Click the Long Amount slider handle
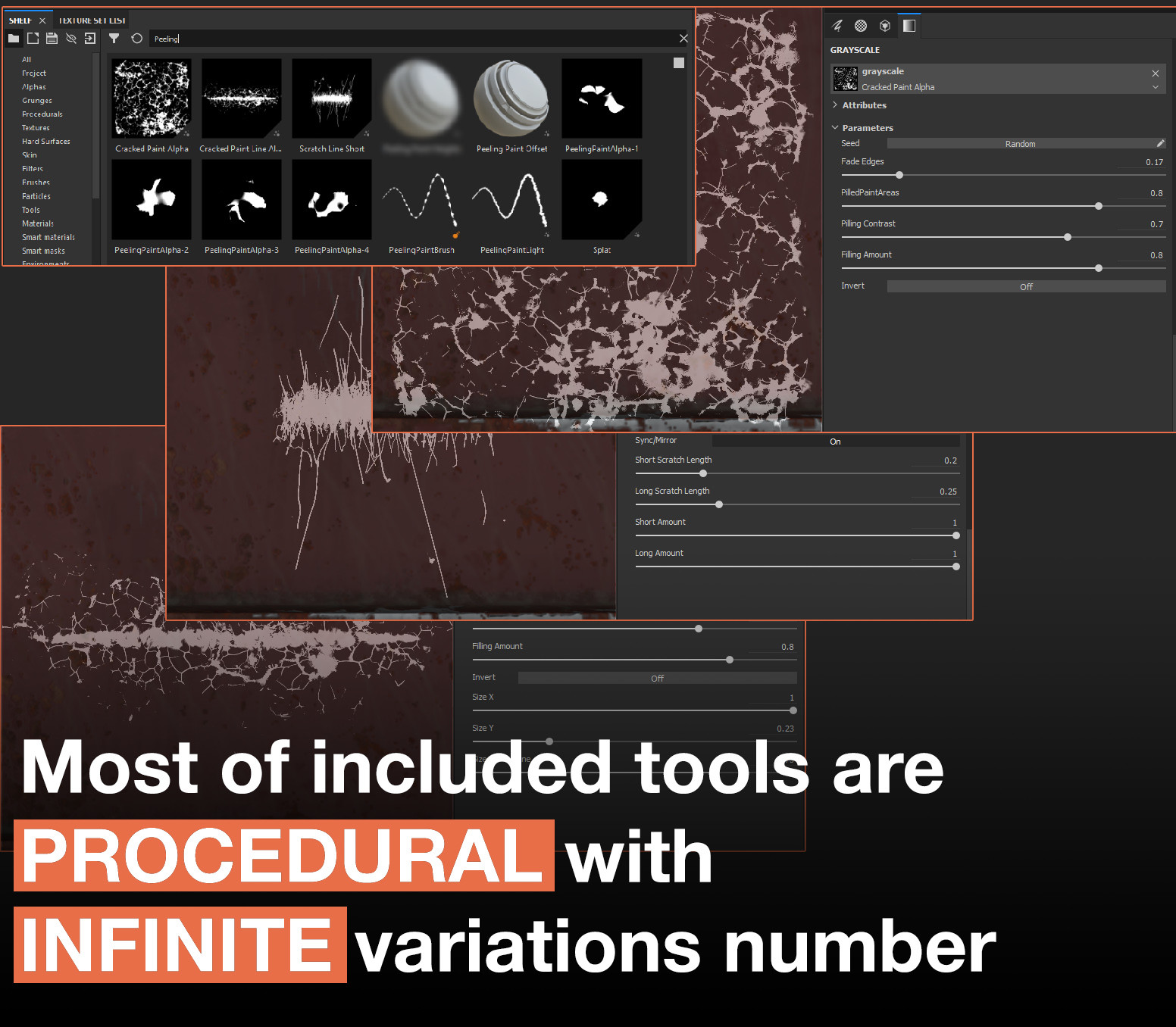The image size is (1176, 1027). pyautogui.click(x=956, y=567)
